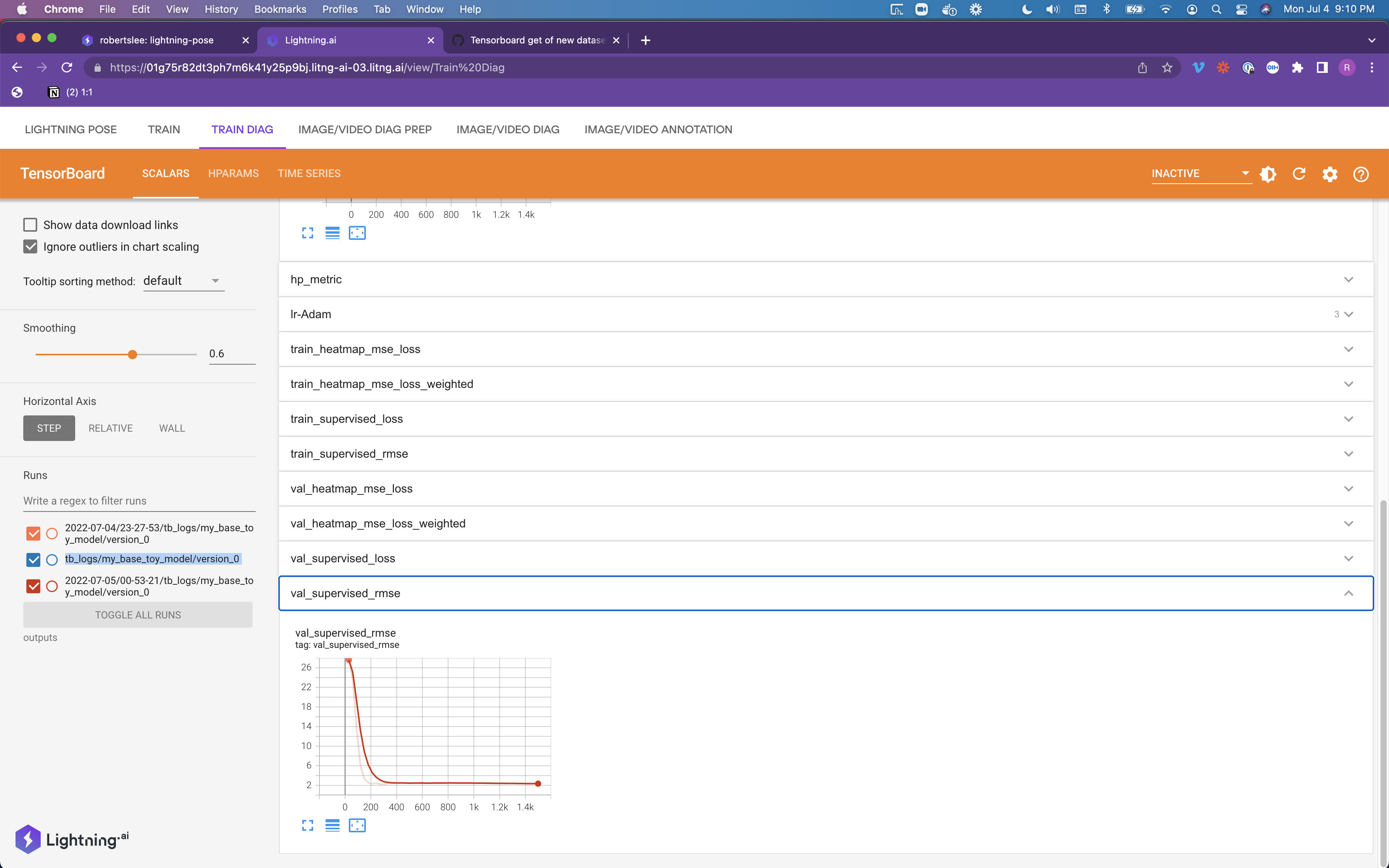This screenshot has width=1389, height=868.
Task: Toggle y-axis log scale on val_supervised_rmse chart
Action: [332, 825]
